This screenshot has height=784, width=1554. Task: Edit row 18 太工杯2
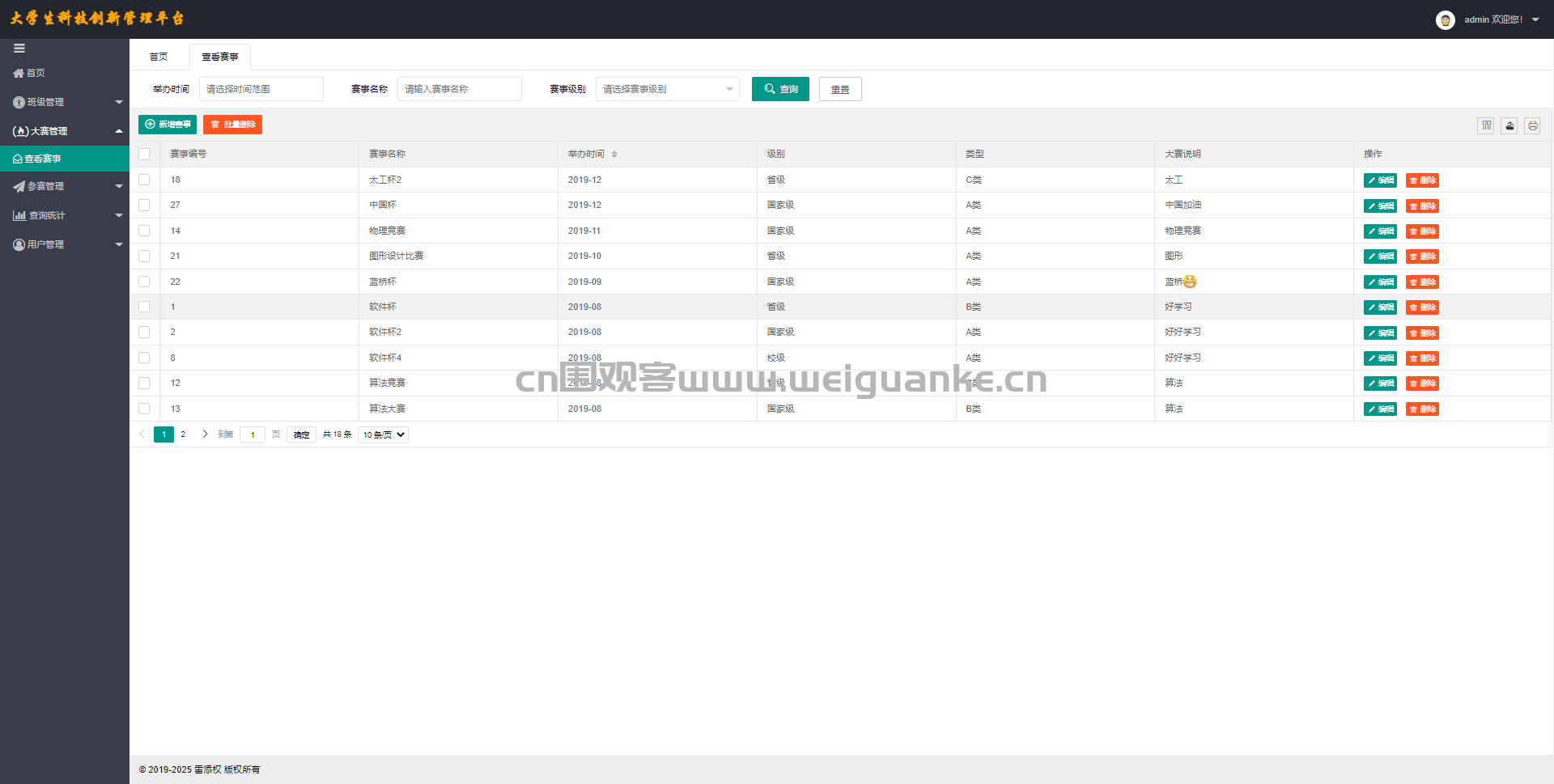[1380, 180]
